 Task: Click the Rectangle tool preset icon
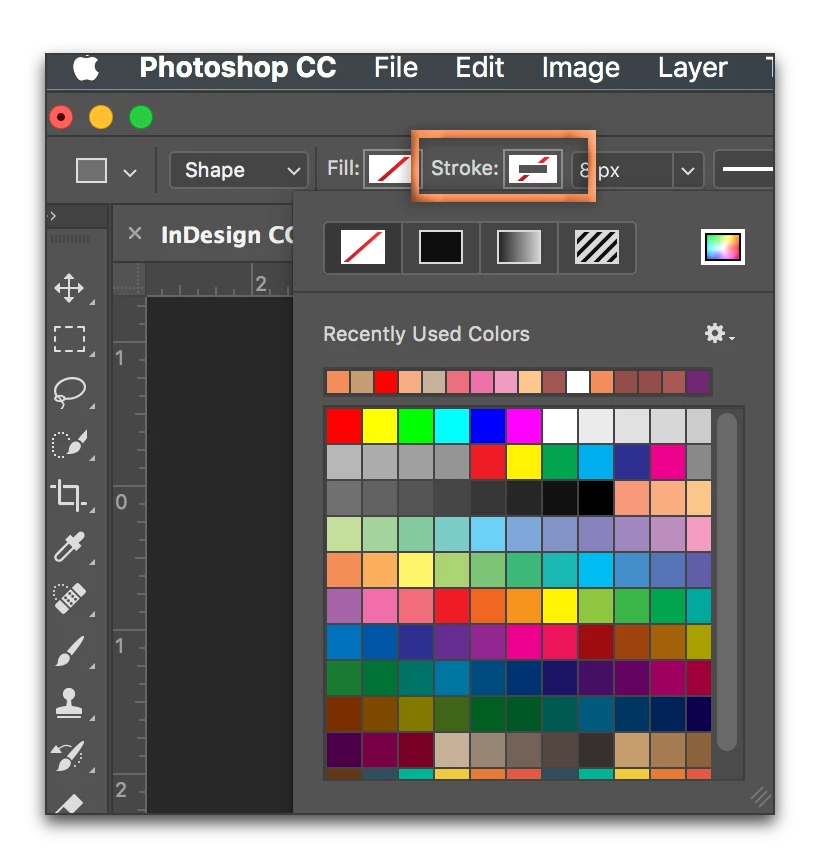point(91,170)
